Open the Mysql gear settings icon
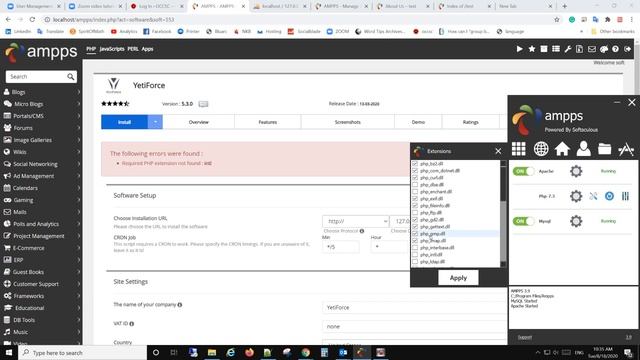This screenshot has width=640, height=360. pyautogui.click(x=576, y=221)
